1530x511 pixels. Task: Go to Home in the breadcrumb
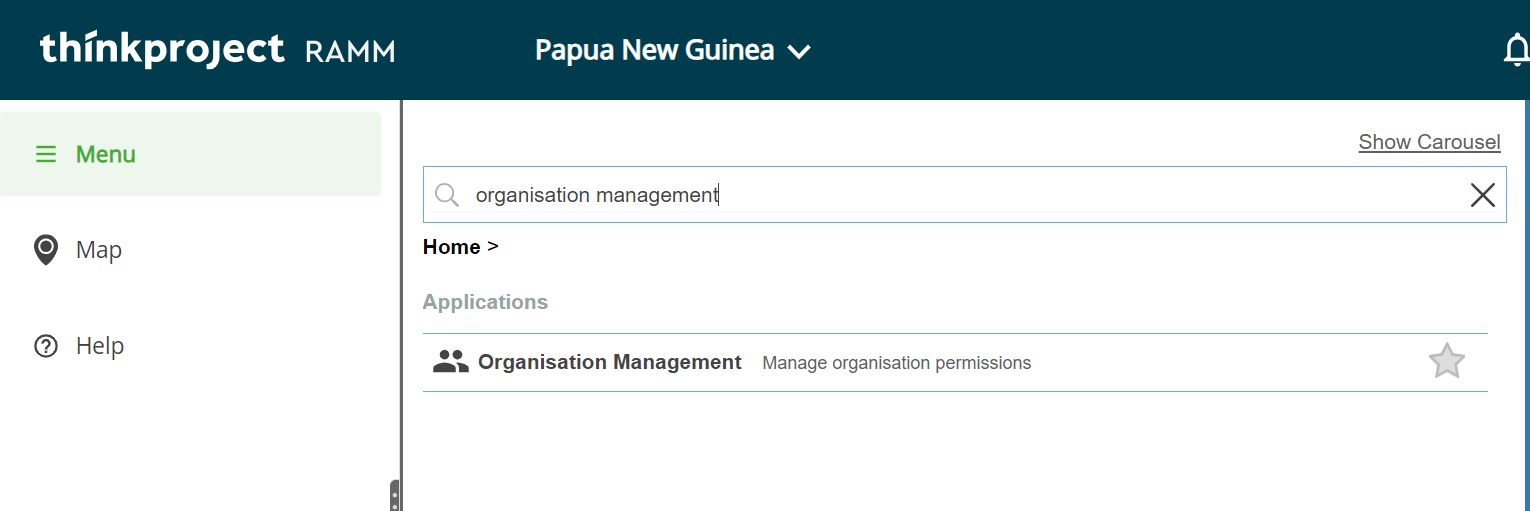(451, 247)
